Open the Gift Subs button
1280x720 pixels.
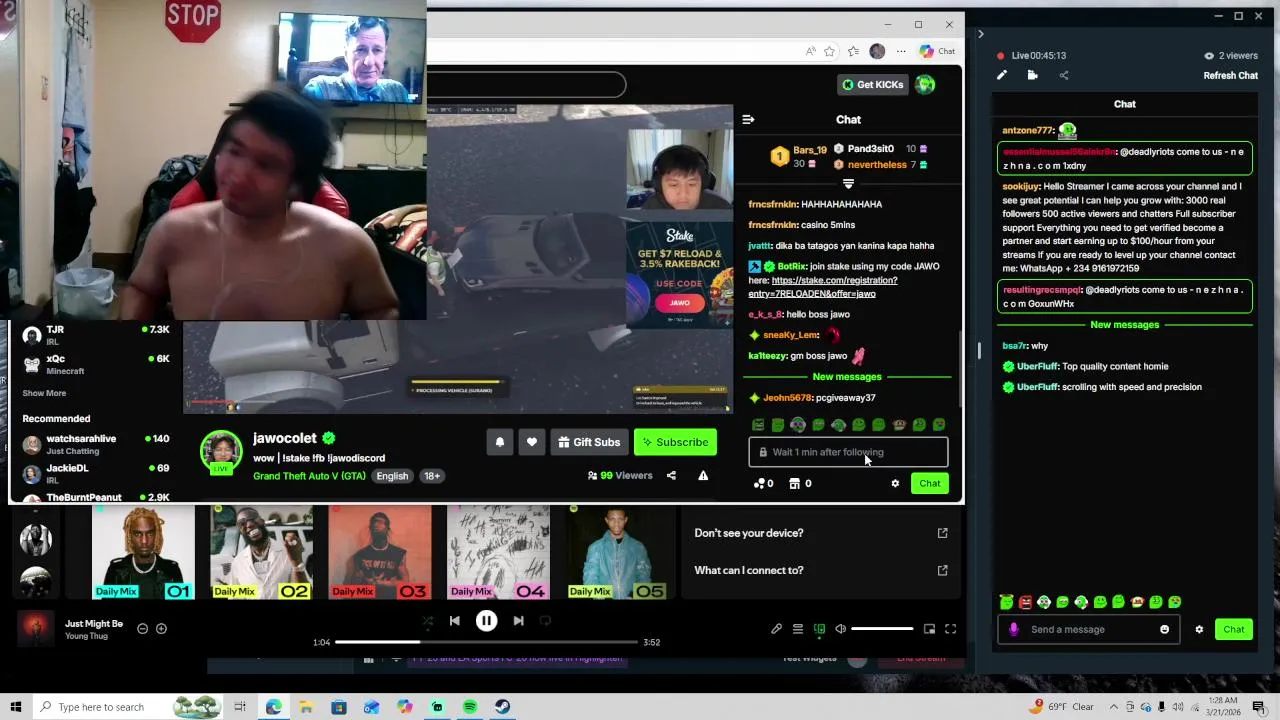(589, 442)
